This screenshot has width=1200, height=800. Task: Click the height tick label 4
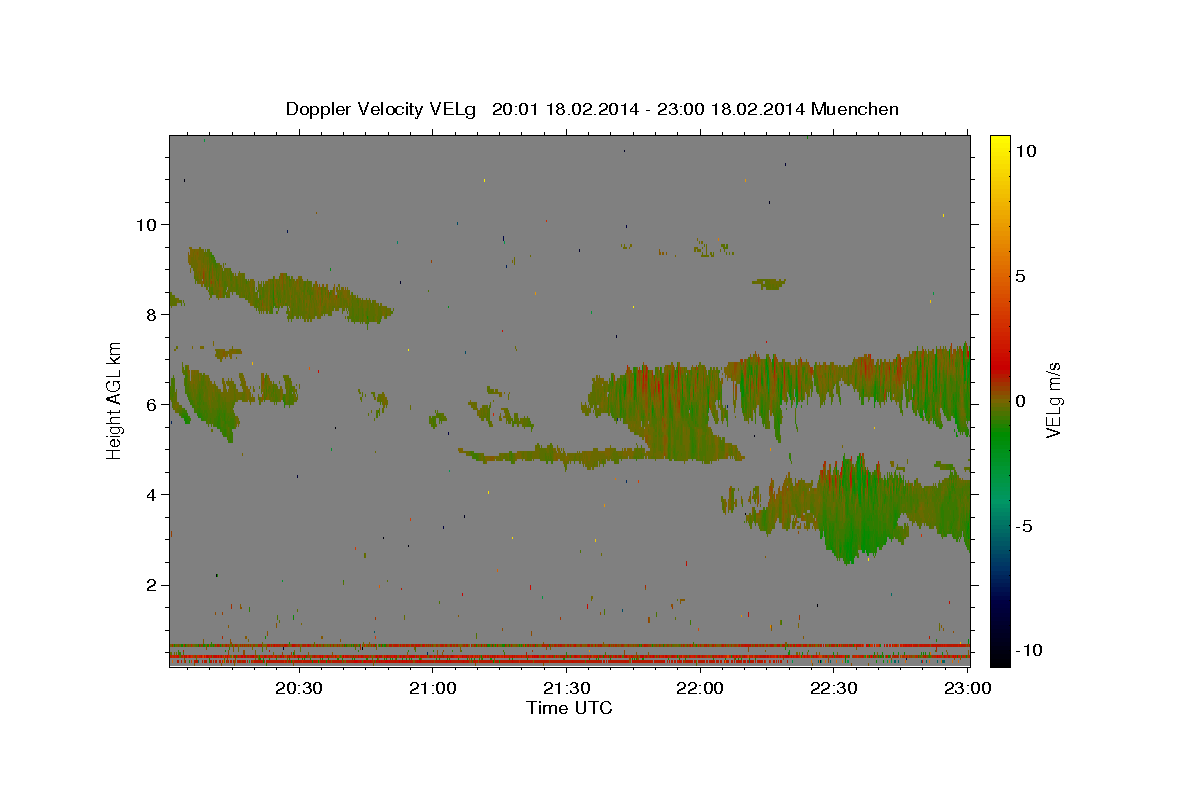tap(151, 494)
